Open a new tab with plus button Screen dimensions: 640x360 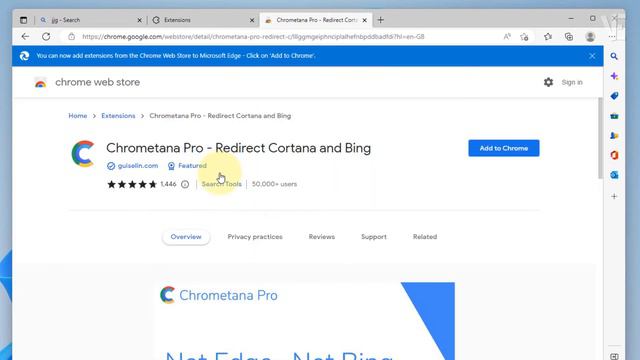(x=380, y=20)
